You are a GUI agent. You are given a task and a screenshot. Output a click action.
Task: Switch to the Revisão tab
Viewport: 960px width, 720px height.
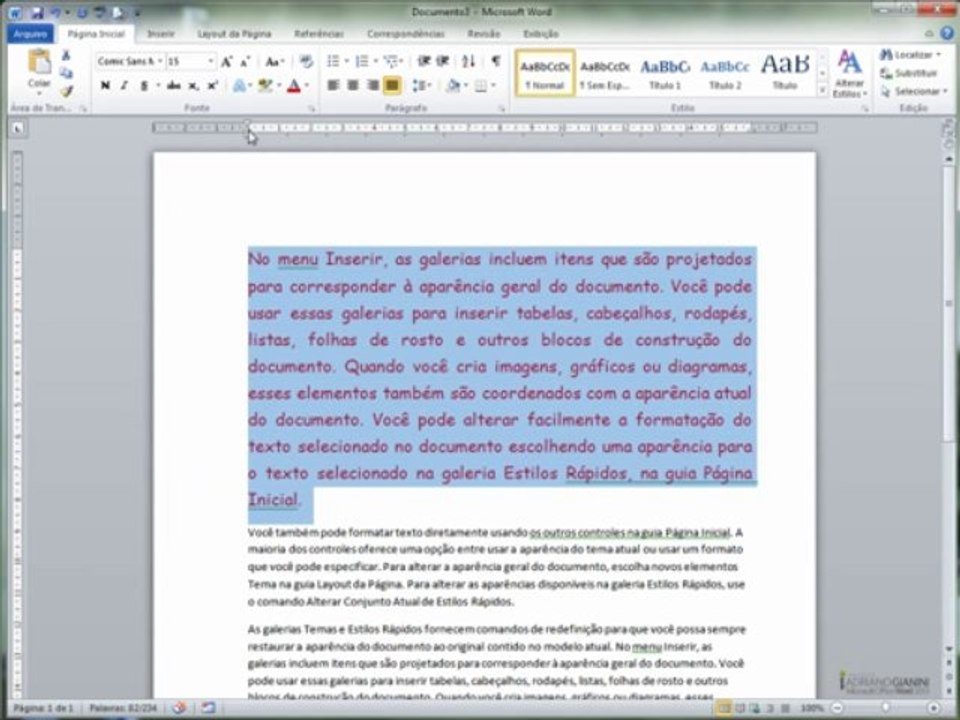(x=483, y=34)
